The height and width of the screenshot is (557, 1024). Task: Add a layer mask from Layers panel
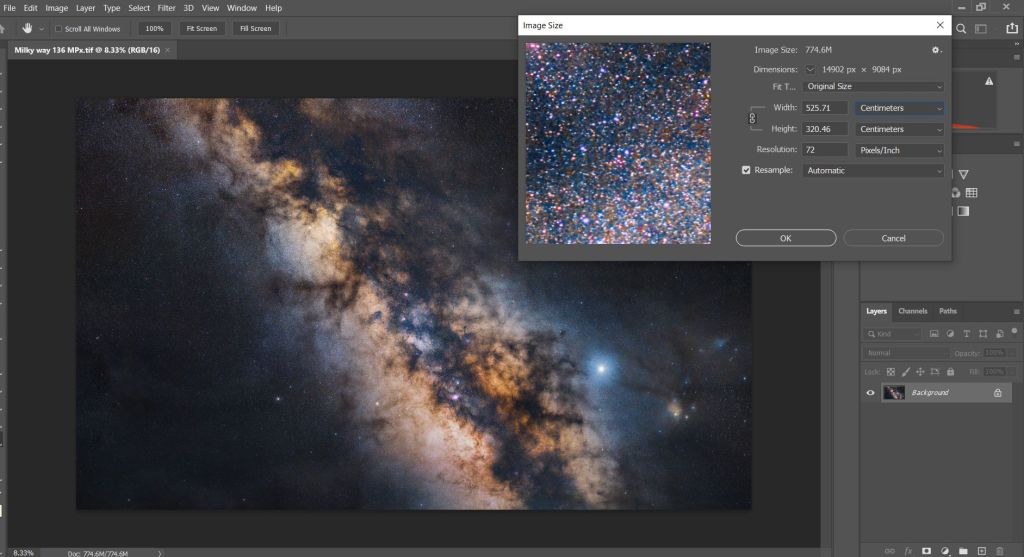pos(926,550)
